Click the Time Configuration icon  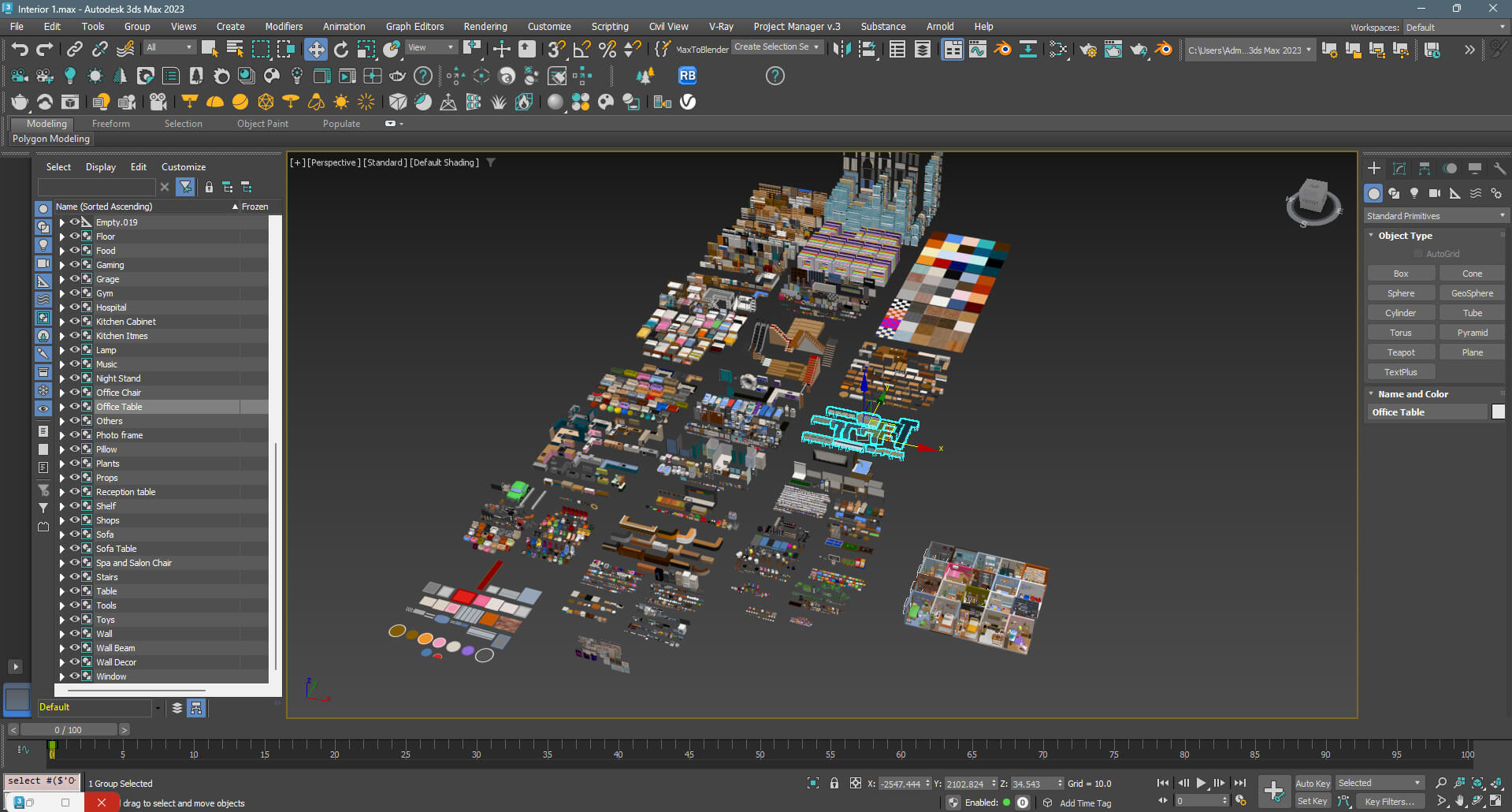pos(1241,801)
